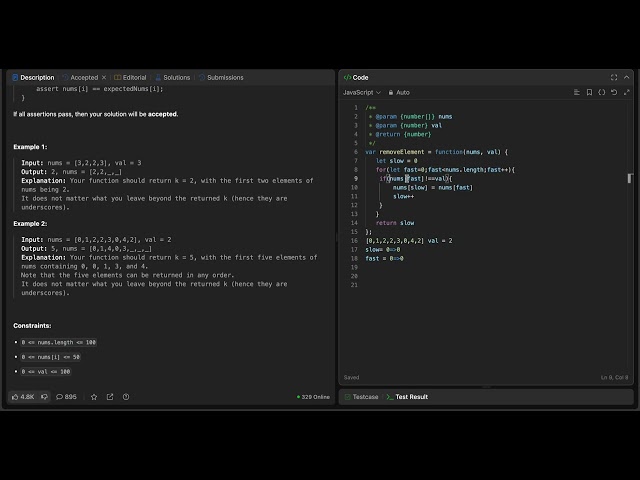640x480 pixels.
Task: Switch to the Testcase tab
Action: click(361, 397)
